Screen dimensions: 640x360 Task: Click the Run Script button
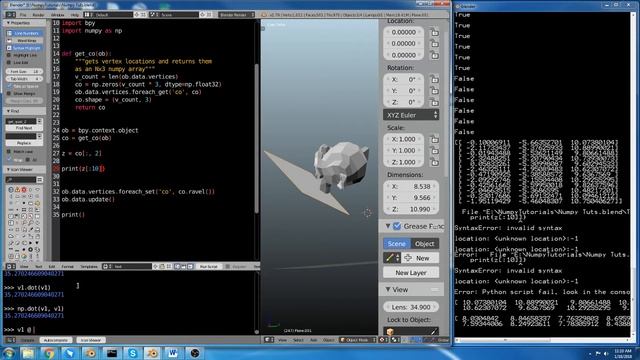pos(209,266)
